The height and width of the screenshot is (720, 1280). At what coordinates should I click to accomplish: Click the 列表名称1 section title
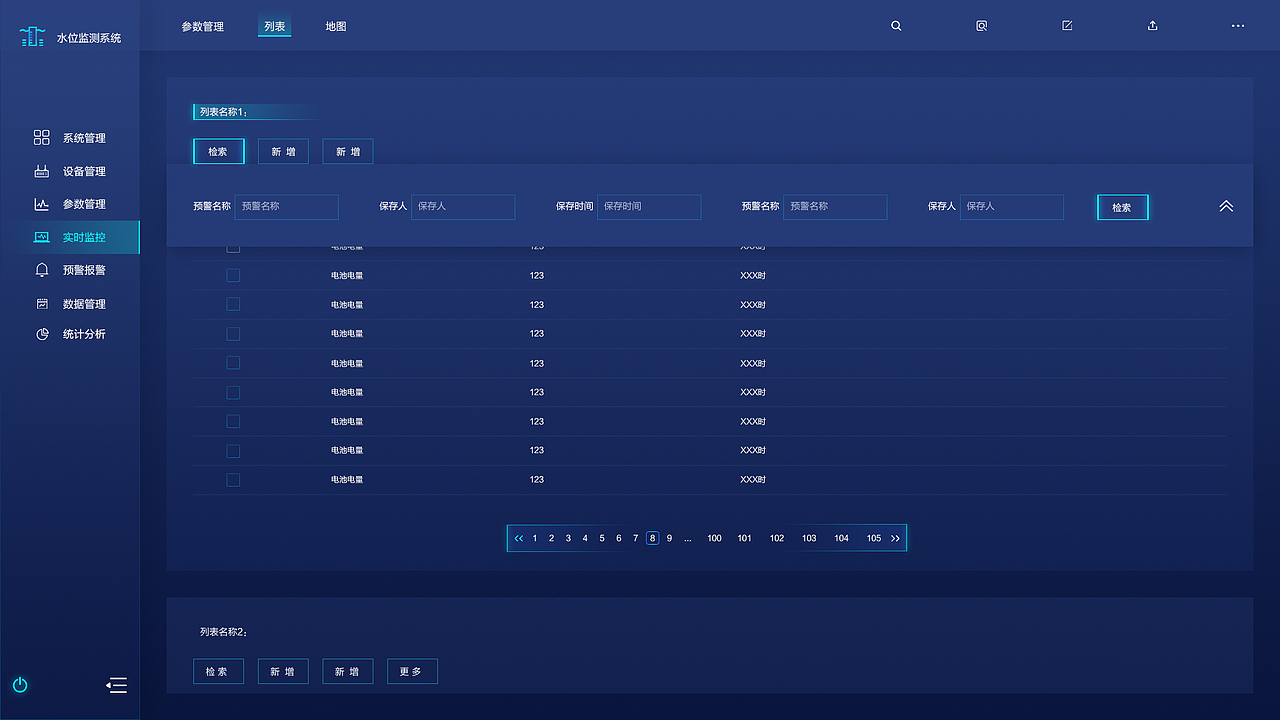pyautogui.click(x=223, y=112)
